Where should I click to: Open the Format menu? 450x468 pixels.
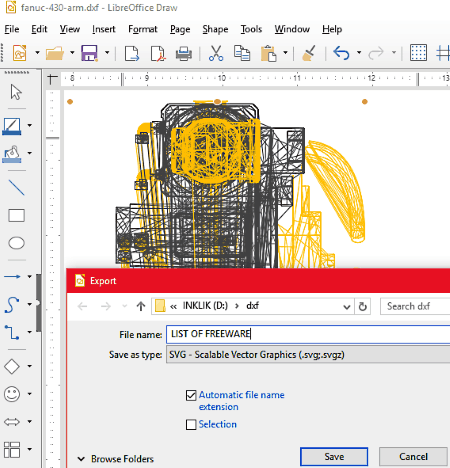(x=143, y=29)
